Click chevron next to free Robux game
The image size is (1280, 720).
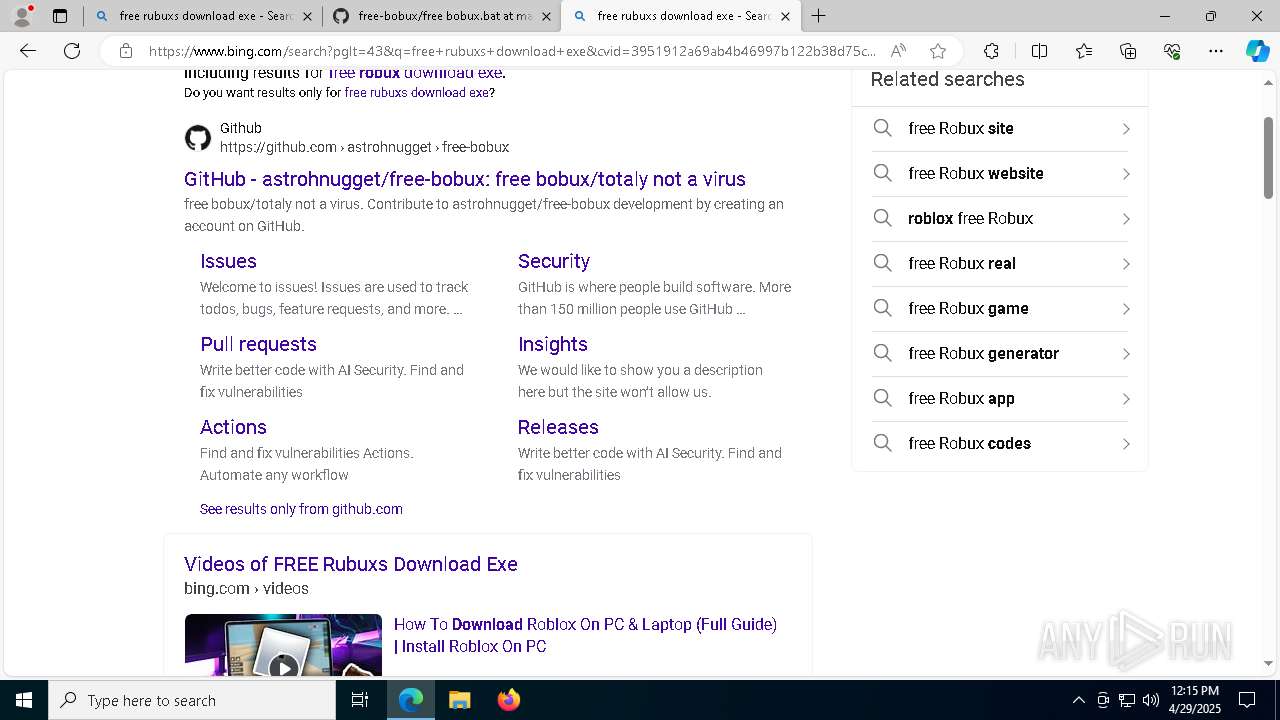point(1126,309)
